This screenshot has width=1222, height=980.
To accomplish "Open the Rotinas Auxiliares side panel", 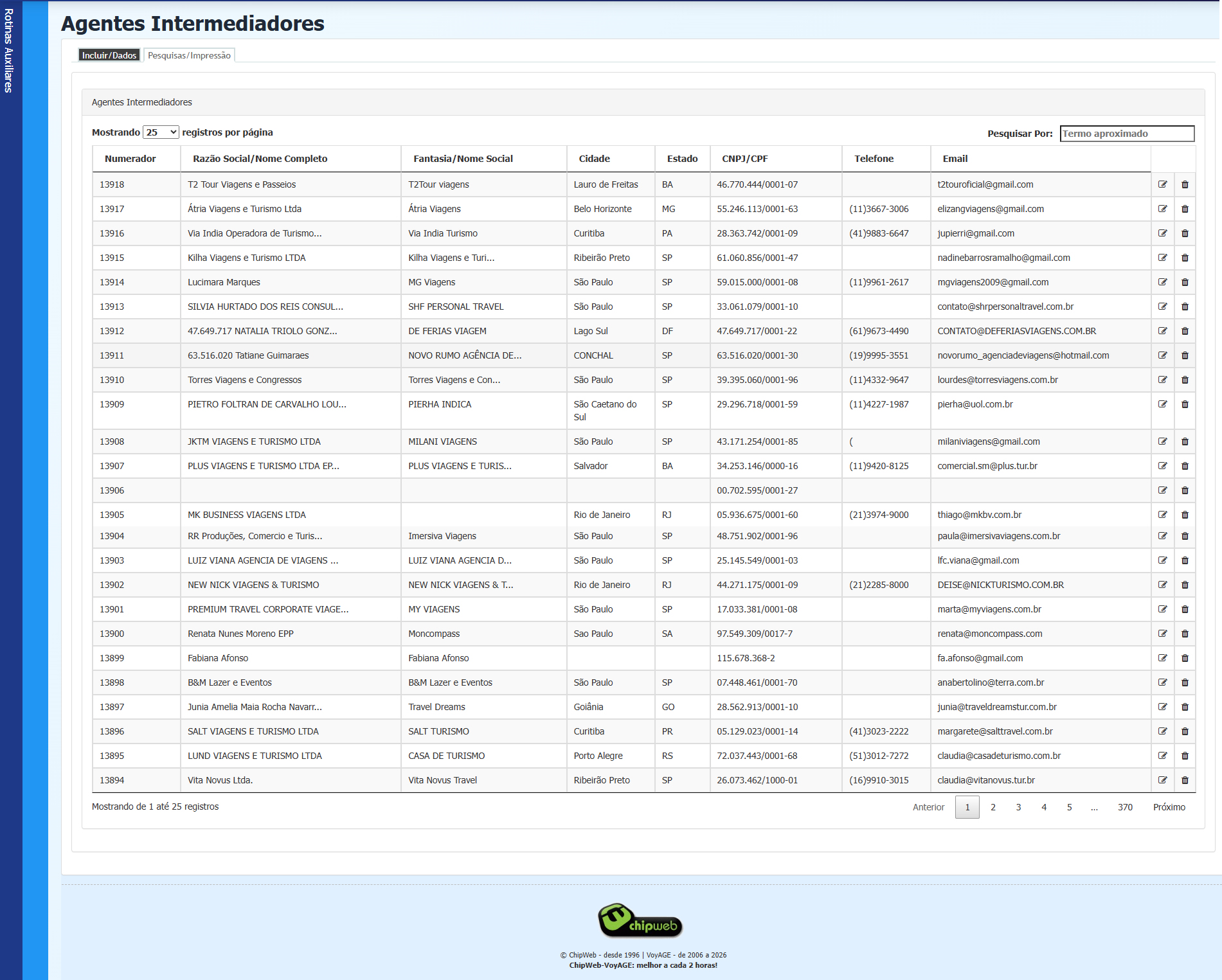I will point(9,51).
